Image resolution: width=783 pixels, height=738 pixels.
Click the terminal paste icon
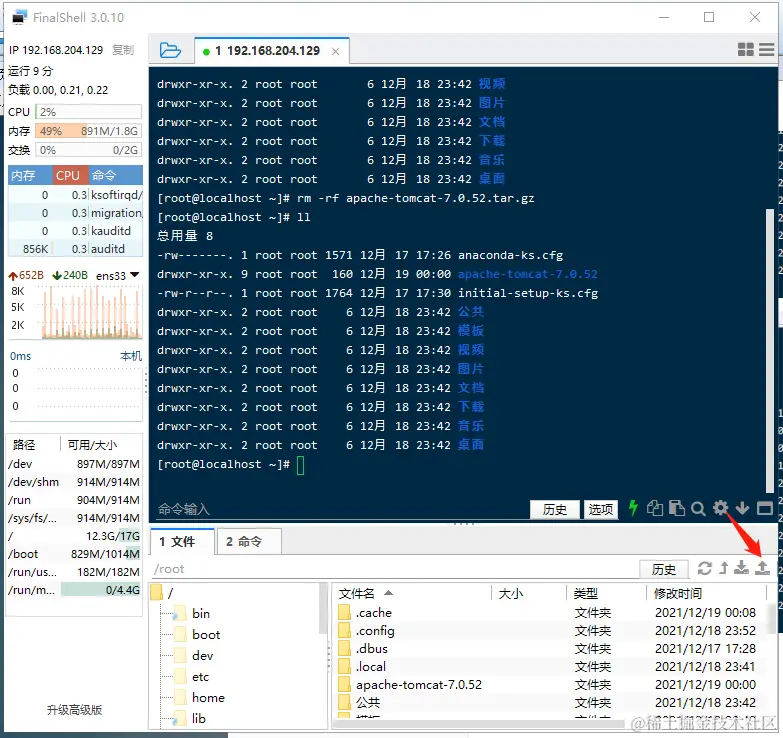pos(676,508)
